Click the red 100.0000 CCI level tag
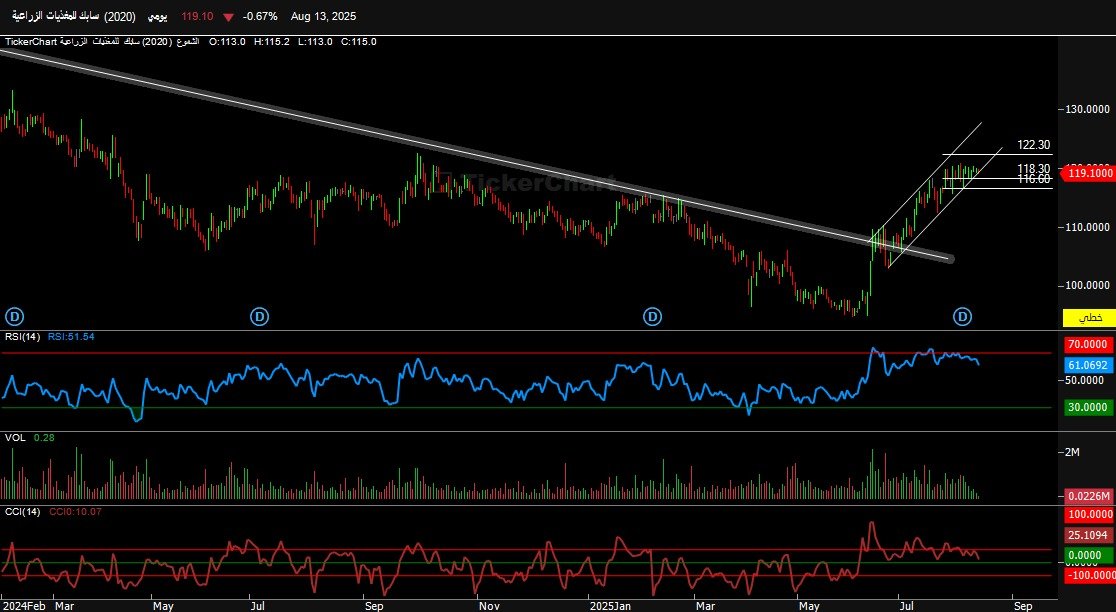 [x=1089, y=515]
